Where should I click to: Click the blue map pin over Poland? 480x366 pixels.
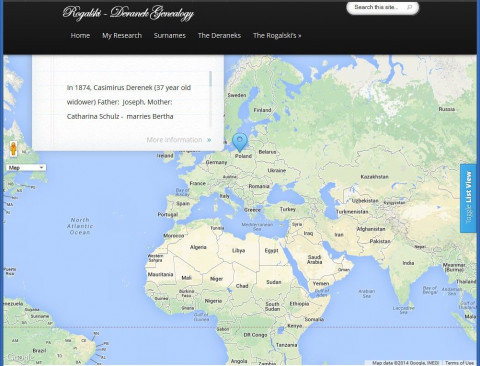[239, 142]
